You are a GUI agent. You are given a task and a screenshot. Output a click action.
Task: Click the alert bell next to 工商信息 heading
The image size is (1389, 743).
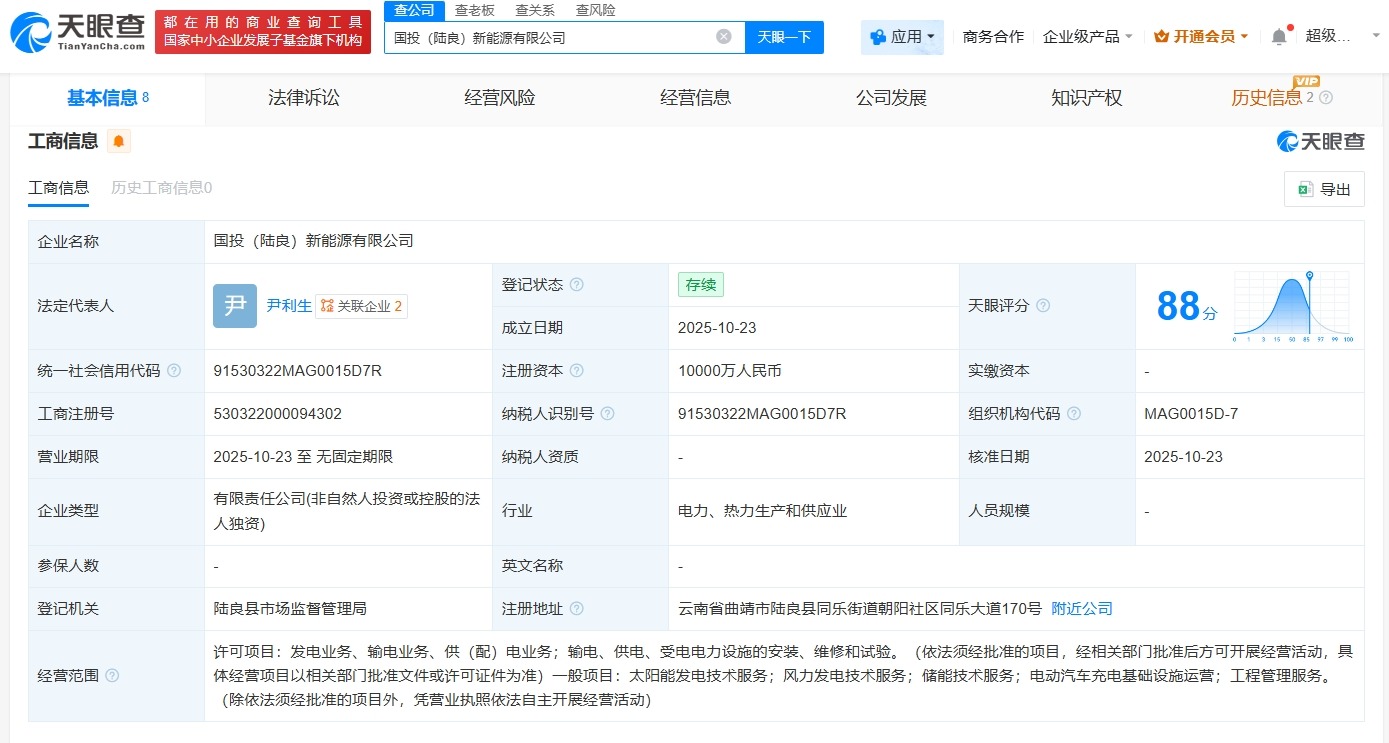(117, 142)
